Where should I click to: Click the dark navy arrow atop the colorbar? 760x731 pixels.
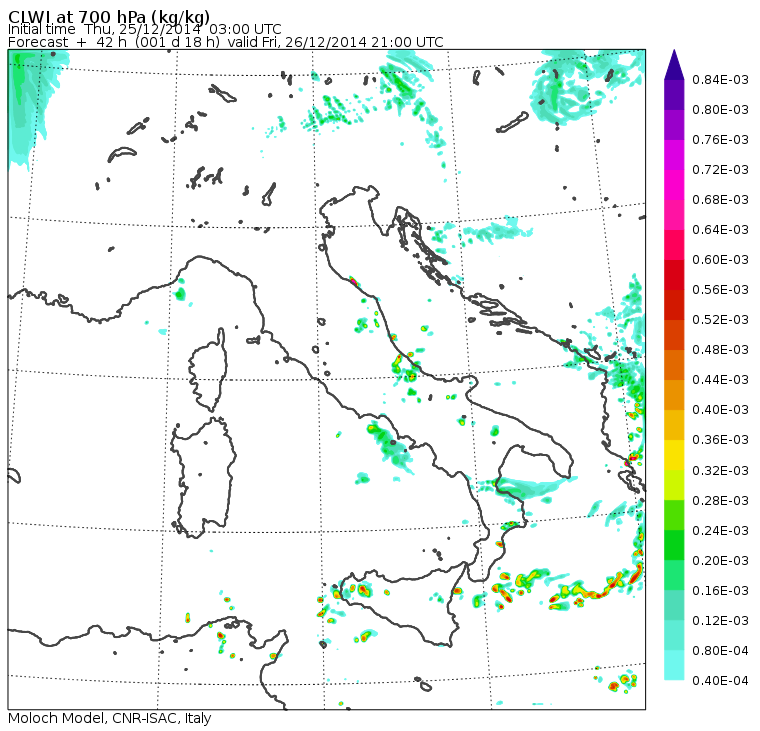(x=674, y=65)
